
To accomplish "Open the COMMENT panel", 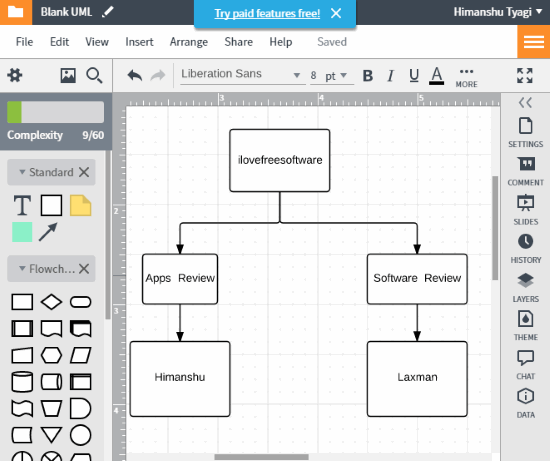I will click(x=525, y=172).
